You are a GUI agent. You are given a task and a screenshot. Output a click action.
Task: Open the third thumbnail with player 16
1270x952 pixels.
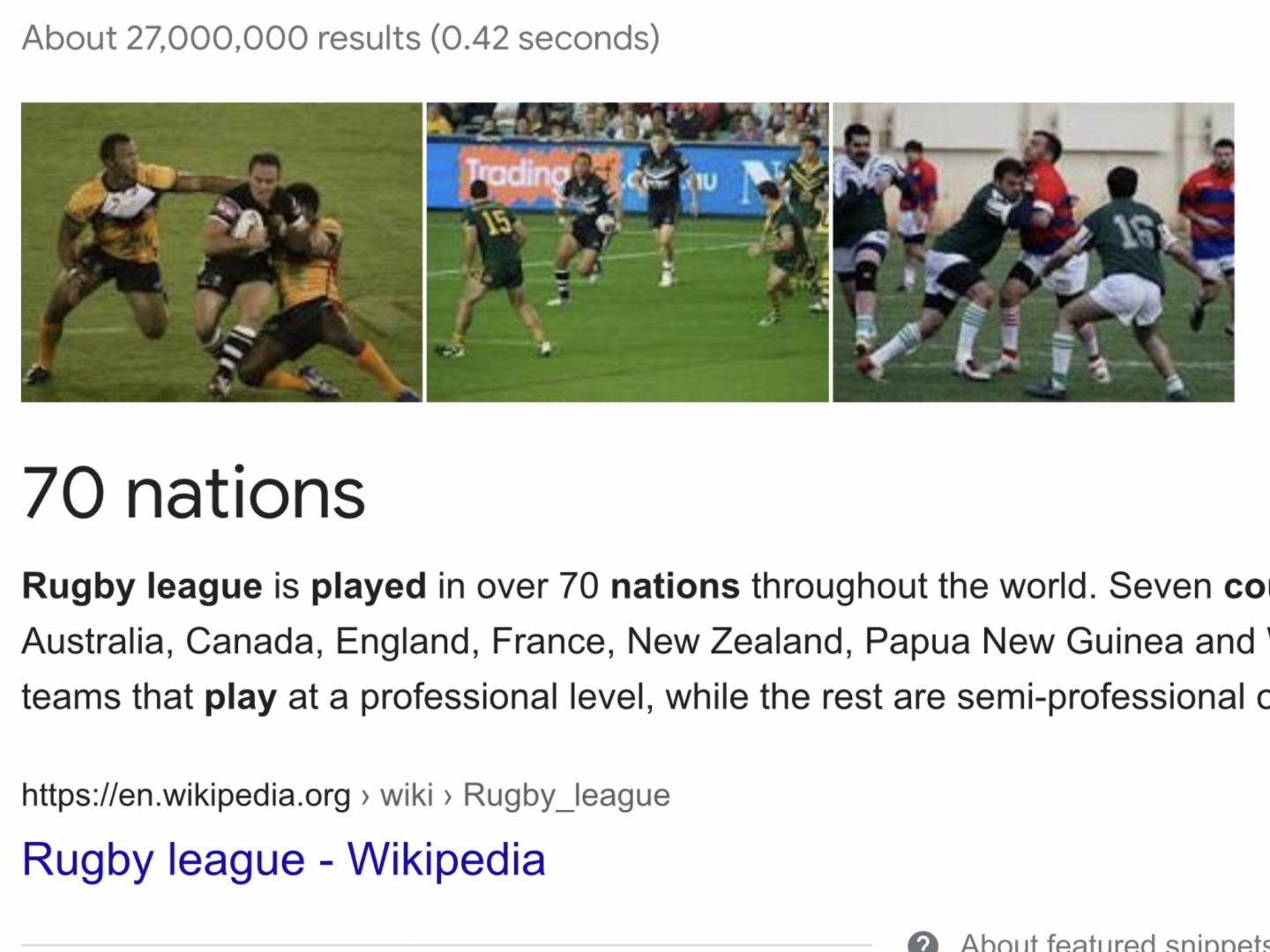click(1033, 252)
